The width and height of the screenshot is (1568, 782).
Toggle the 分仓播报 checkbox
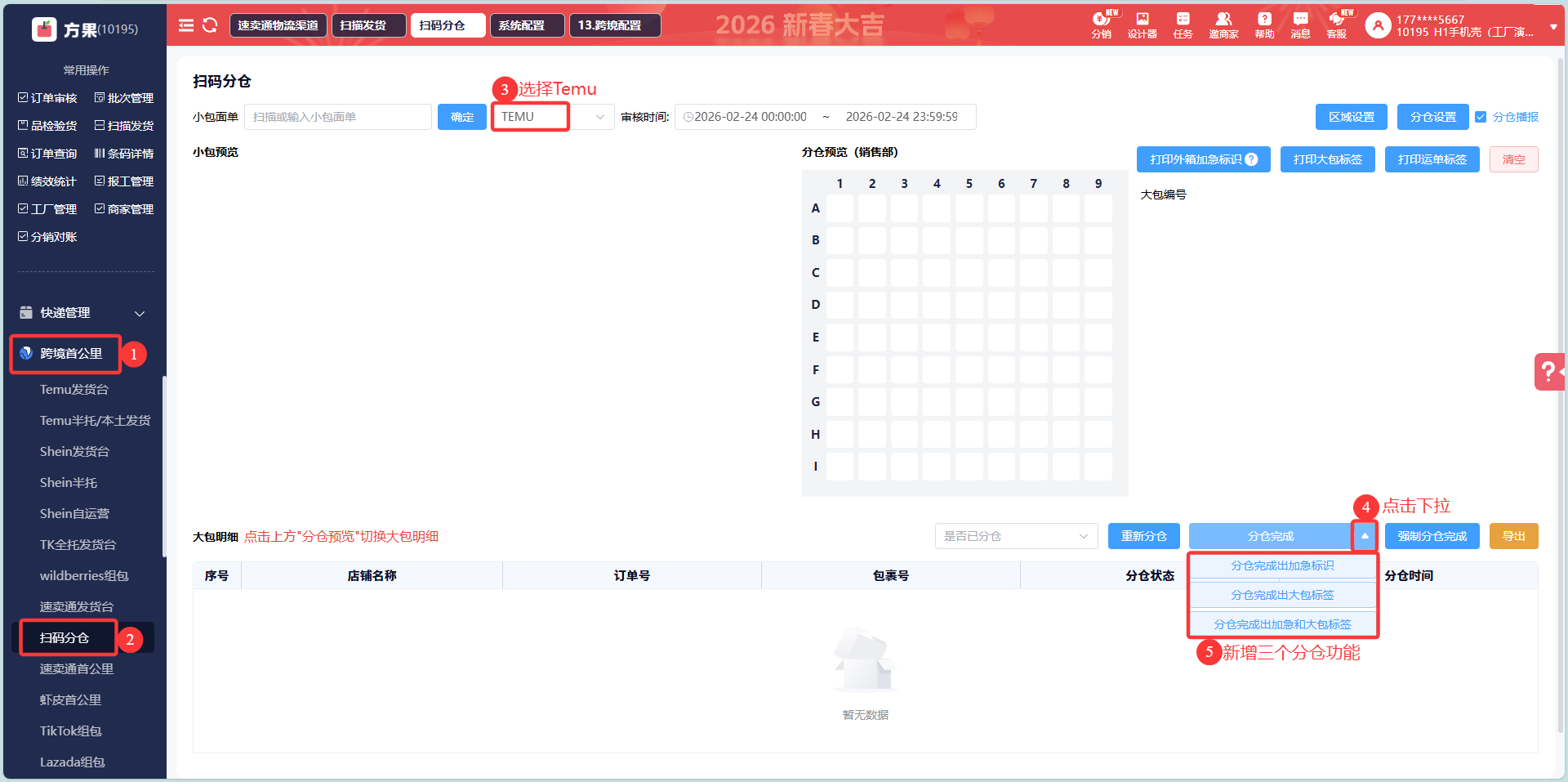(1481, 117)
